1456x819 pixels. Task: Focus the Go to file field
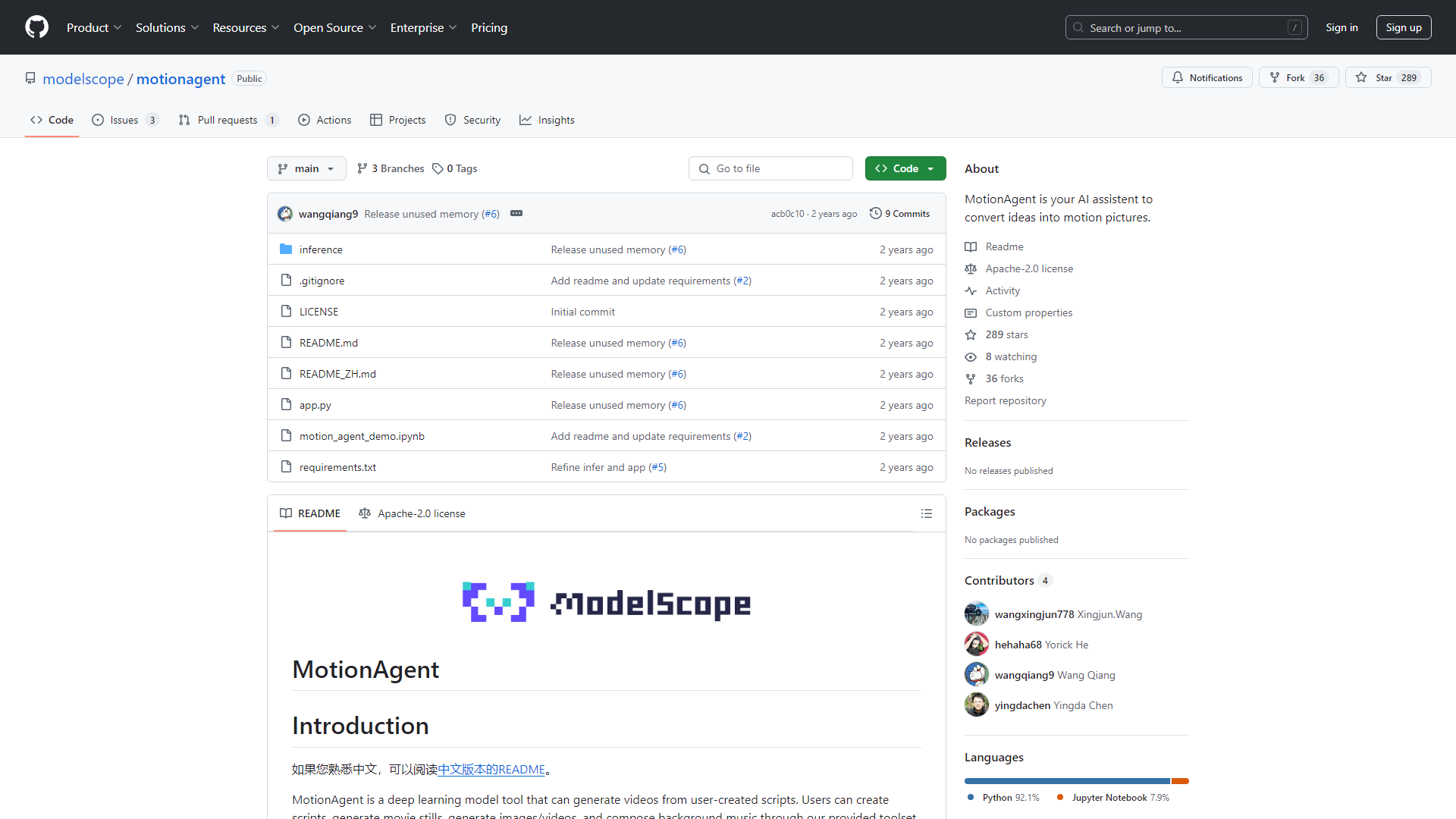(770, 168)
